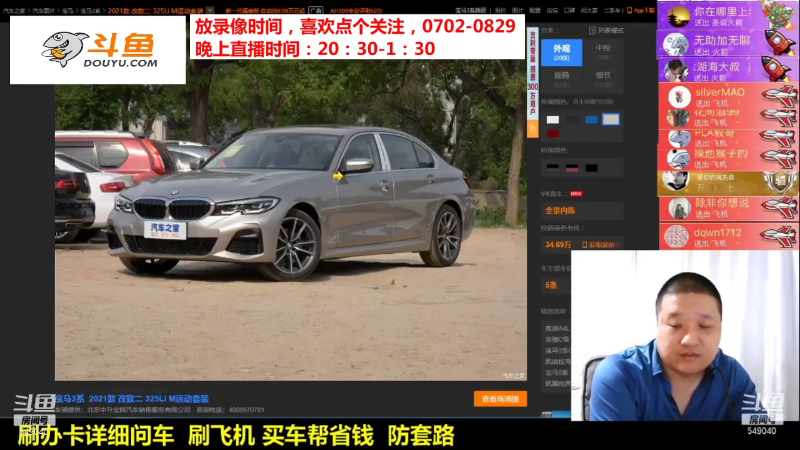Open the 论坛 forum menu item

pos(552,10)
